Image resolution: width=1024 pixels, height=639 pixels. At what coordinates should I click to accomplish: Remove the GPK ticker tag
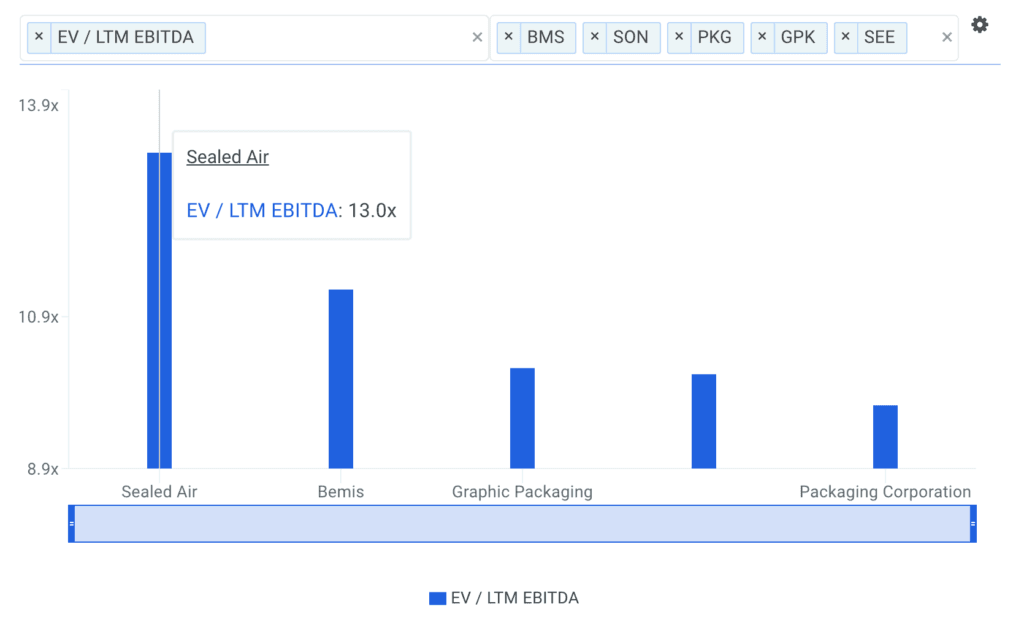pyautogui.click(x=762, y=38)
